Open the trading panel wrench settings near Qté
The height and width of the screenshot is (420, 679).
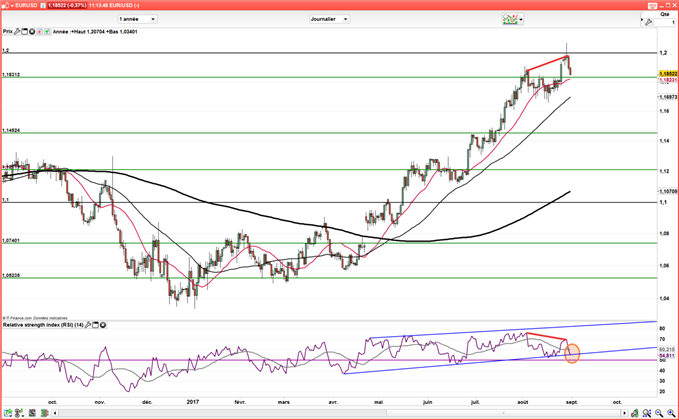[648, 22]
